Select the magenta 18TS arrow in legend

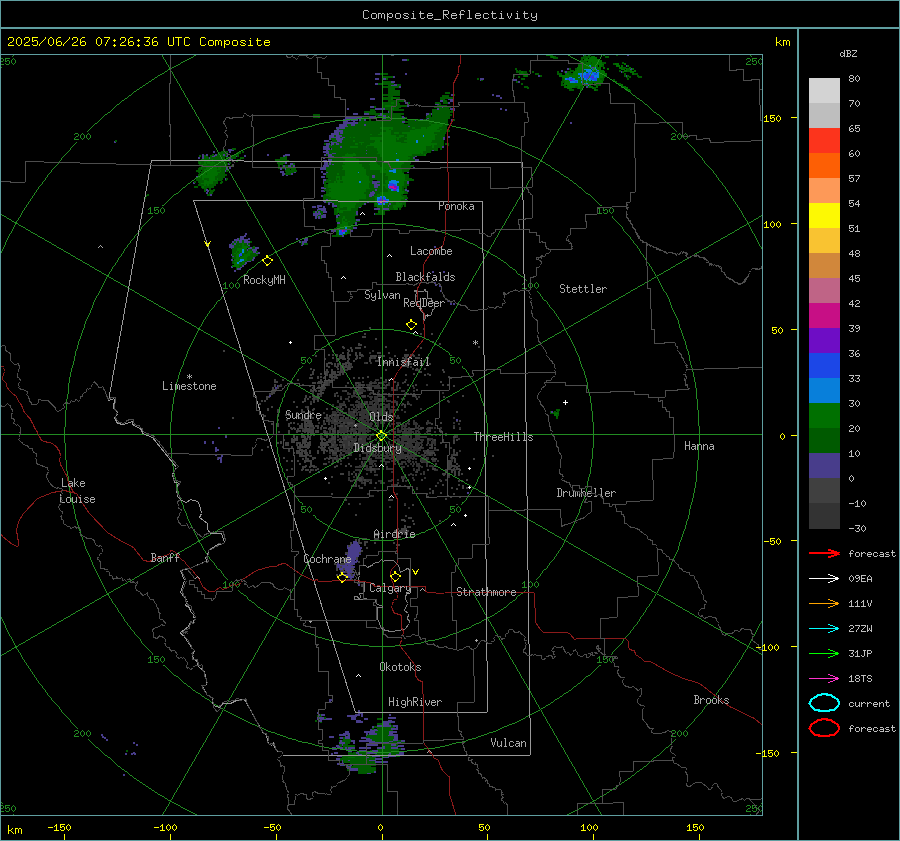tap(824, 679)
